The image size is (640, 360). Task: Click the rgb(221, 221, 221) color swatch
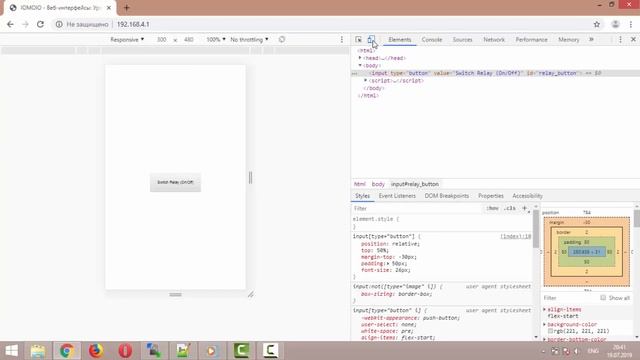550,331
